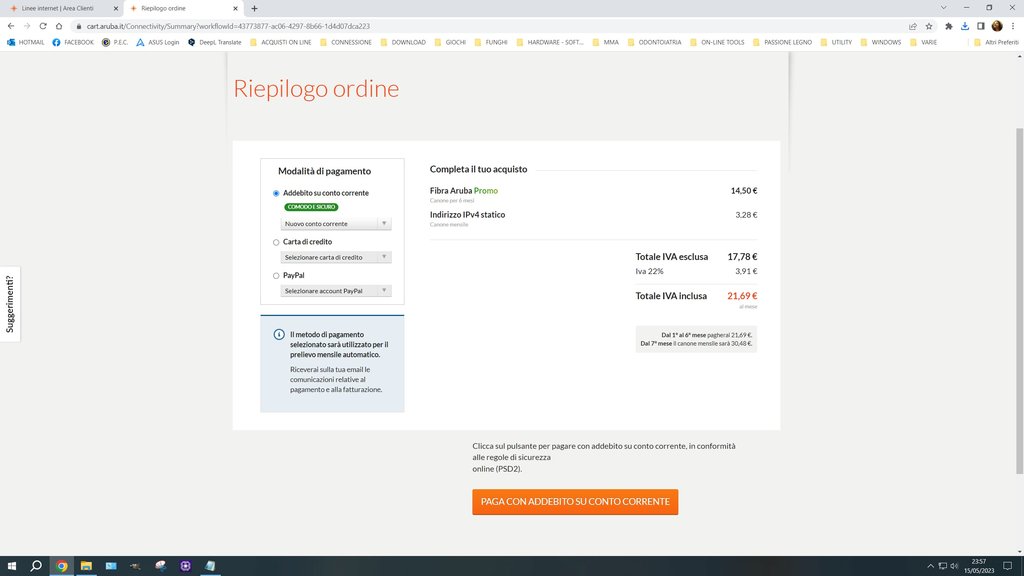The image size is (1024, 576).
Task: Open a new browser tab
Action: coord(254,8)
